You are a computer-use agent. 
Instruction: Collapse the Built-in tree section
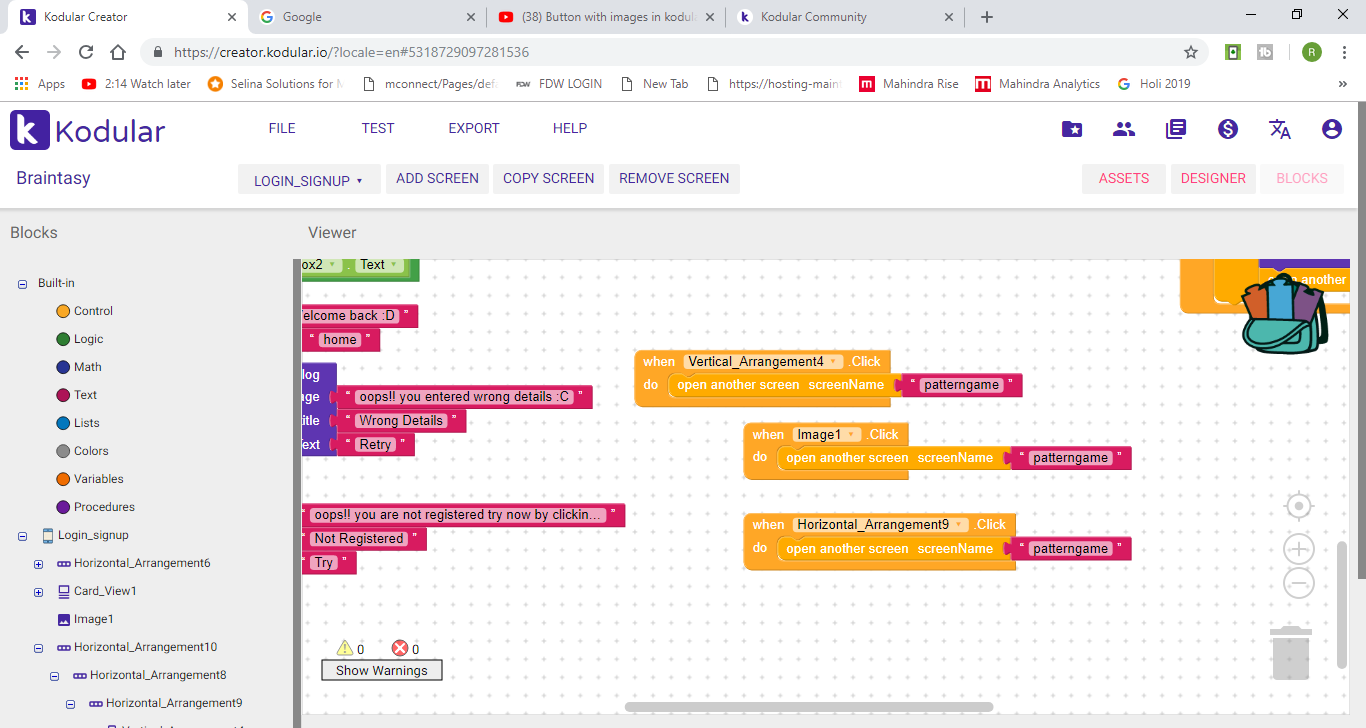click(22, 284)
